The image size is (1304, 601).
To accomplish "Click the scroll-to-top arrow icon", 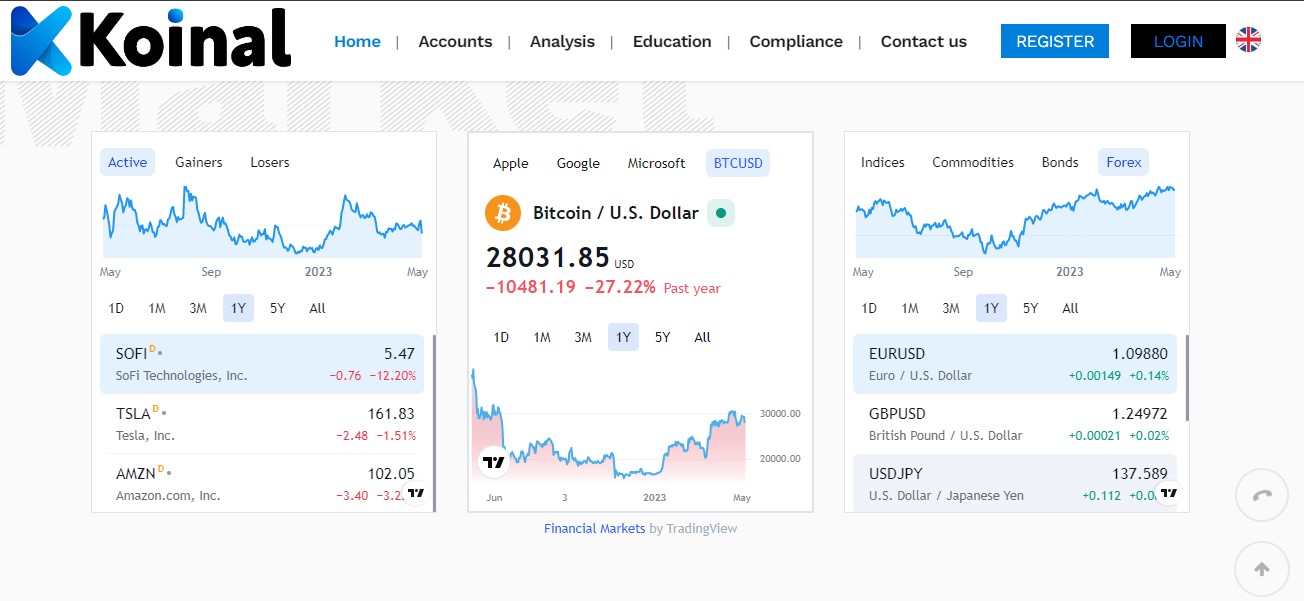I will point(1261,569).
